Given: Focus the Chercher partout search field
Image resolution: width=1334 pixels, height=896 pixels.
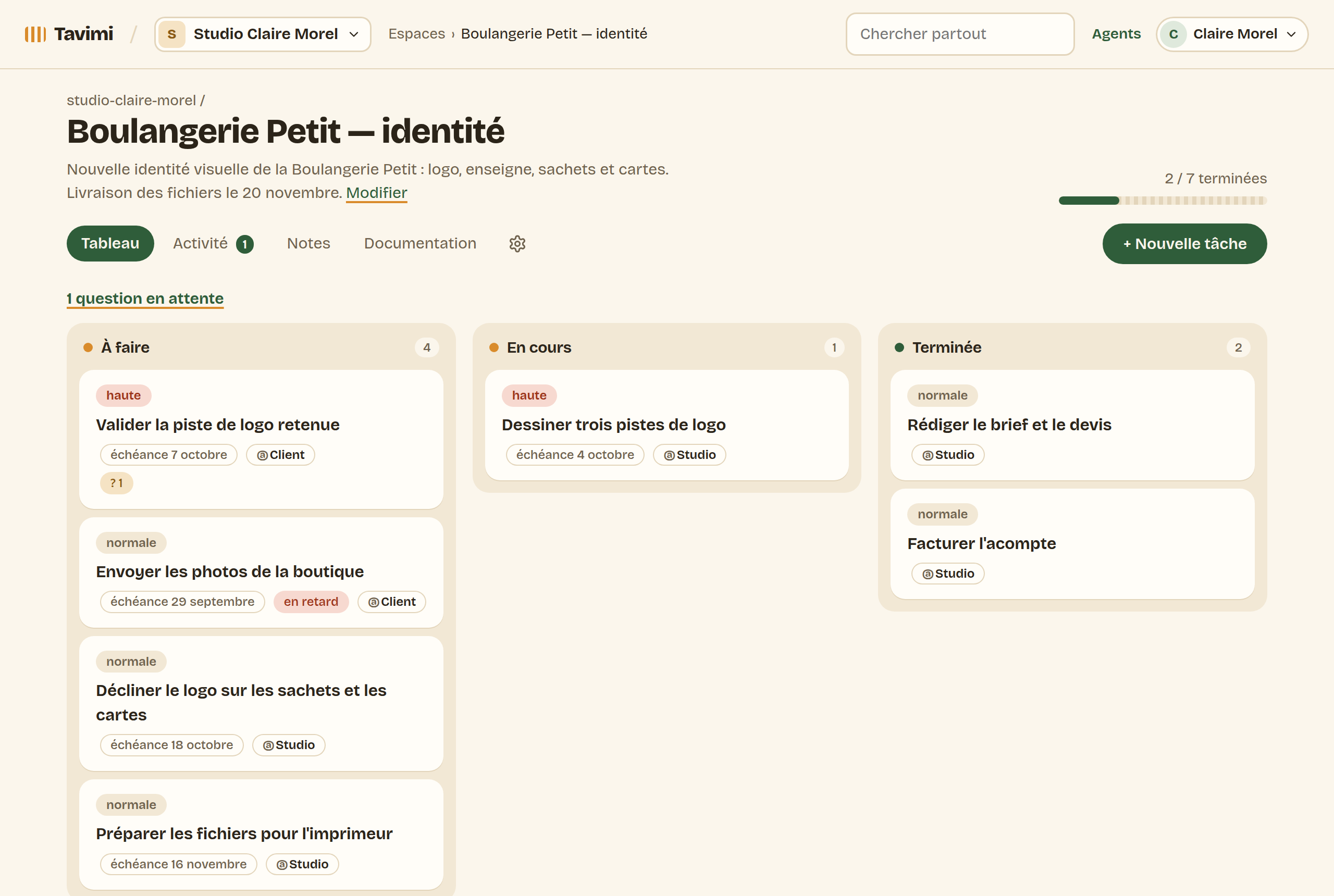Looking at the screenshot, I should (x=960, y=34).
